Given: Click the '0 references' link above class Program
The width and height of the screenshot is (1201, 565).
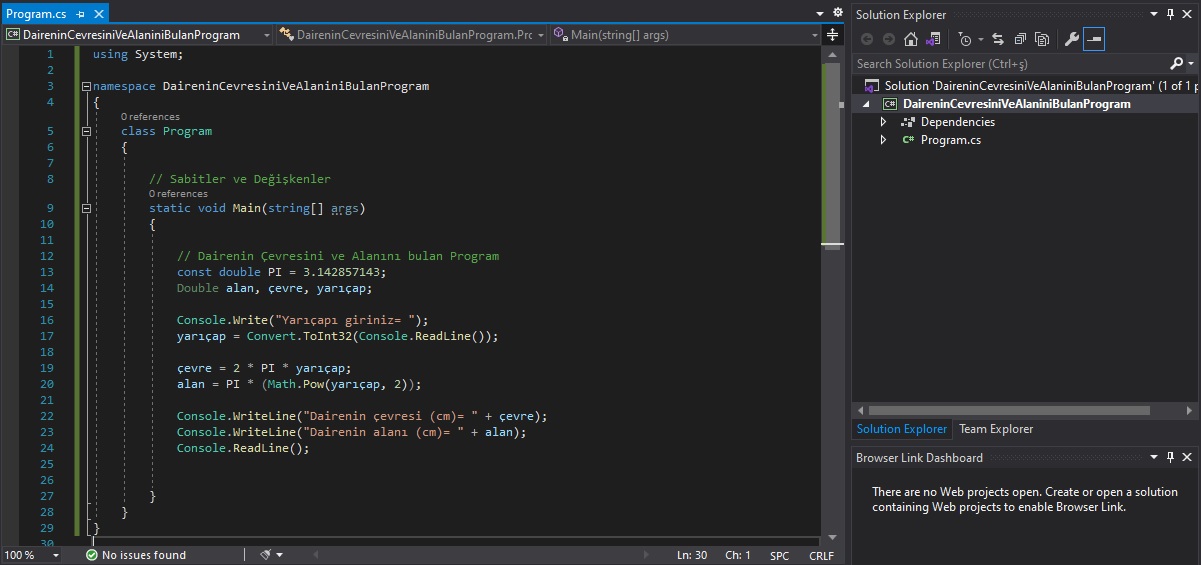Looking at the screenshot, I should pos(150,117).
